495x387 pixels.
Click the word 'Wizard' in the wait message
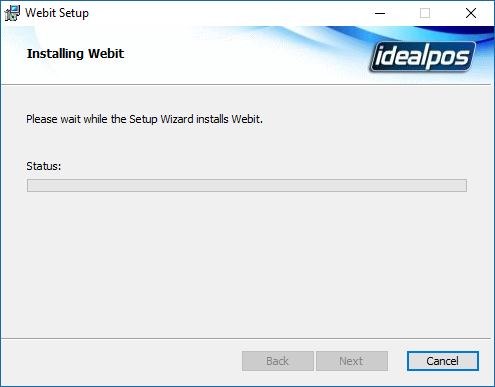point(177,119)
